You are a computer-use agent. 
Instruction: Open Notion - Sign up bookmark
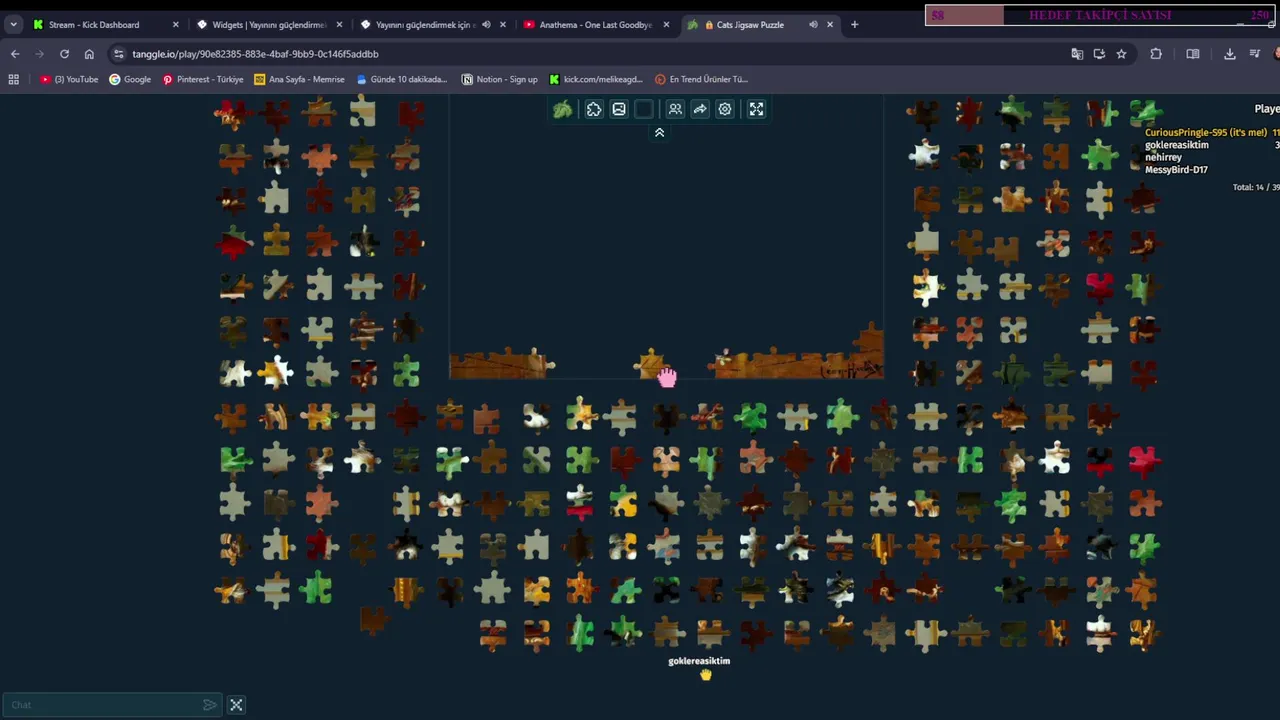(x=499, y=79)
